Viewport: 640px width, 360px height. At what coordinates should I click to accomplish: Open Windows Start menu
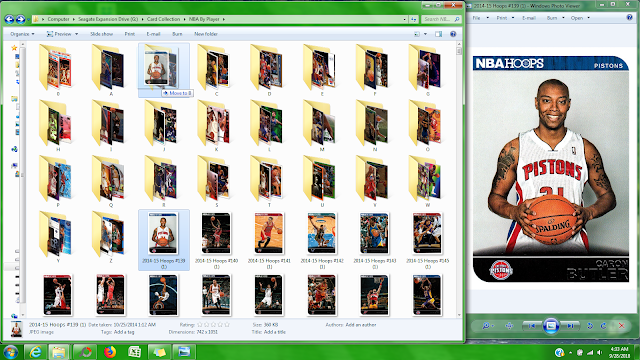point(10,352)
